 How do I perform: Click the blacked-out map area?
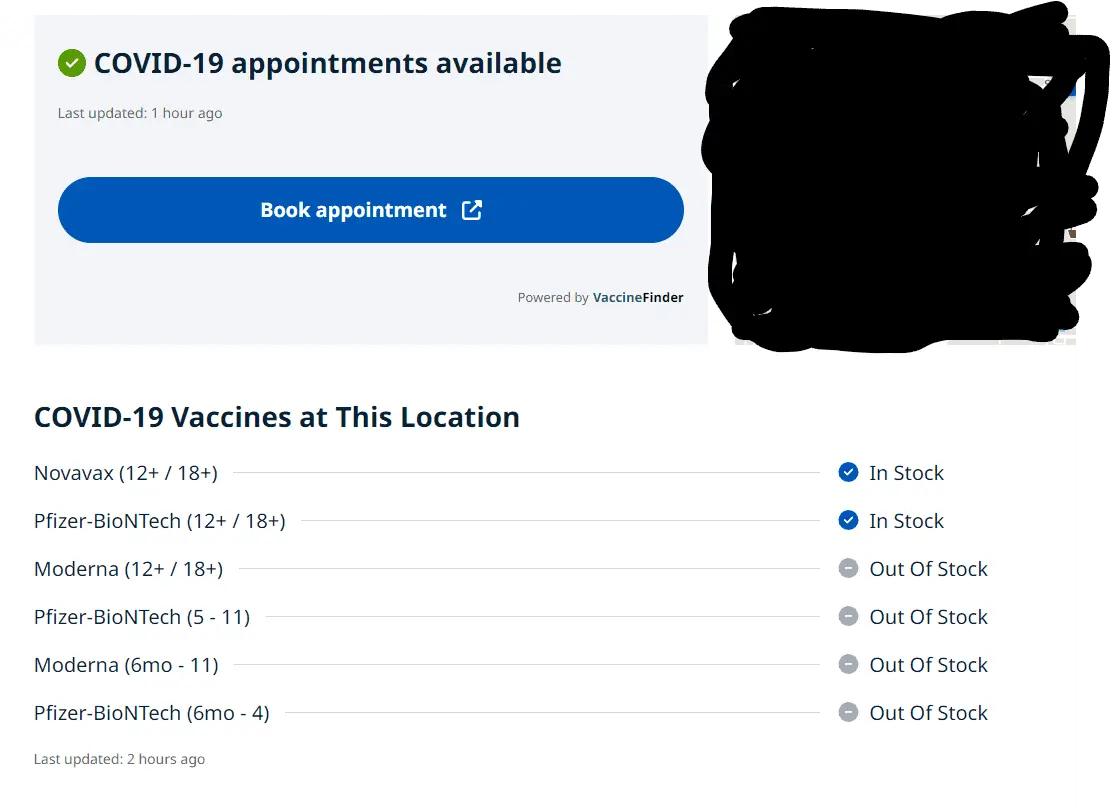click(x=890, y=180)
